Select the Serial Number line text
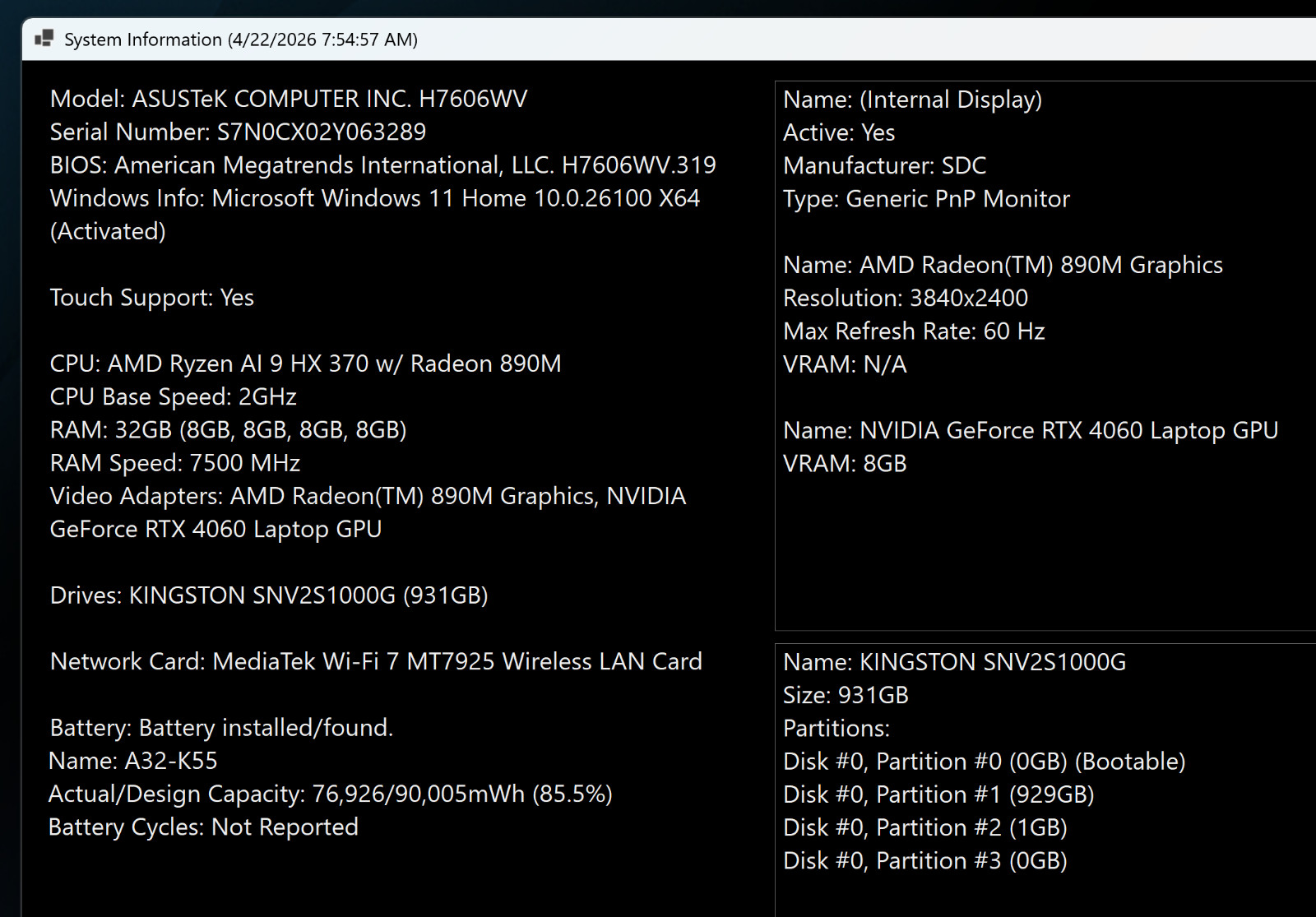The height and width of the screenshot is (917, 1316). tap(238, 132)
